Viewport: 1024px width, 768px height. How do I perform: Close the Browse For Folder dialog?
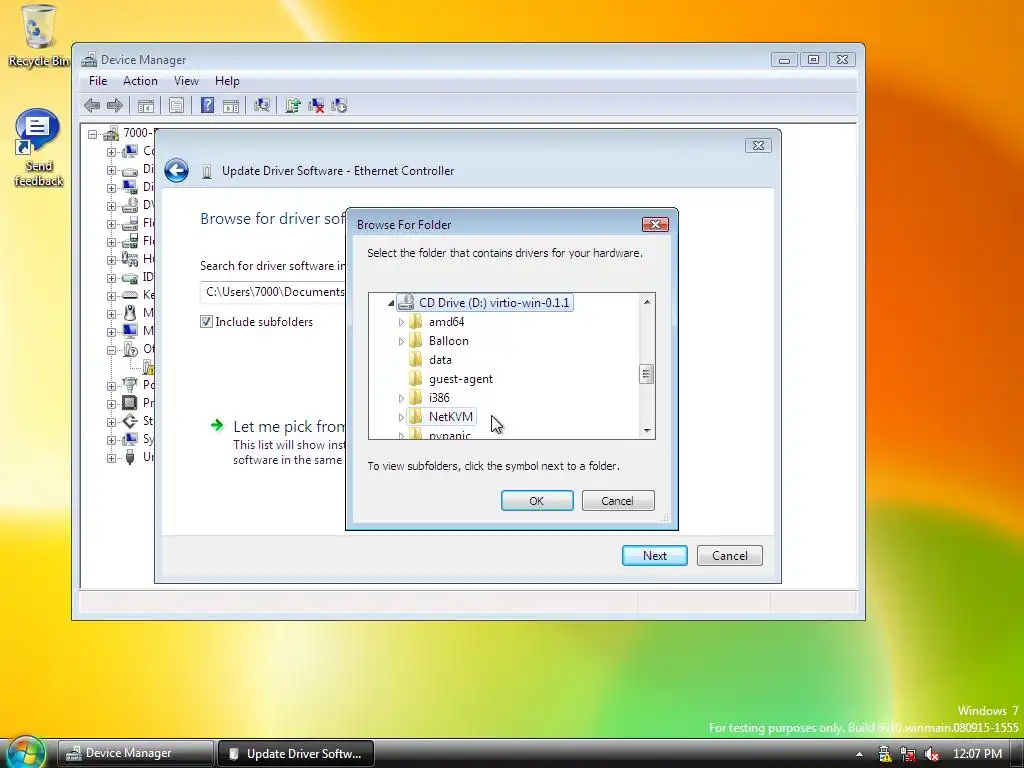(655, 225)
